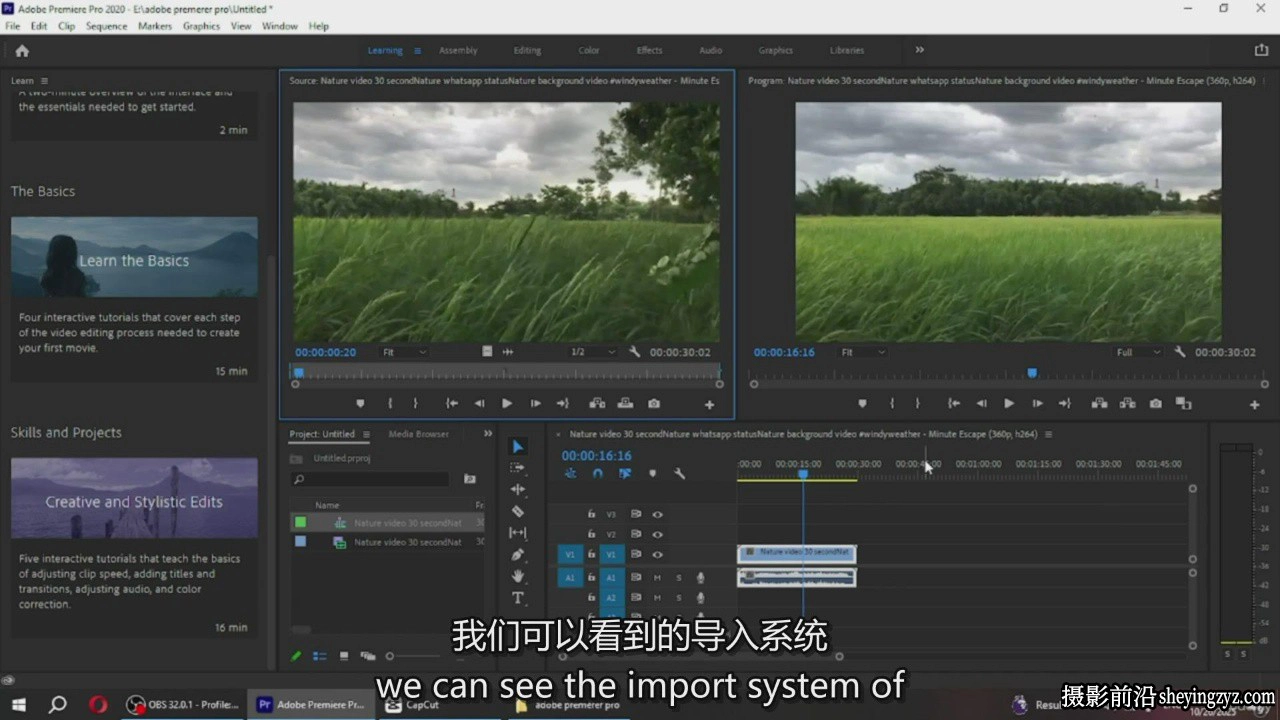Click Overwrite button in Source monitor

tap(625, 404)
